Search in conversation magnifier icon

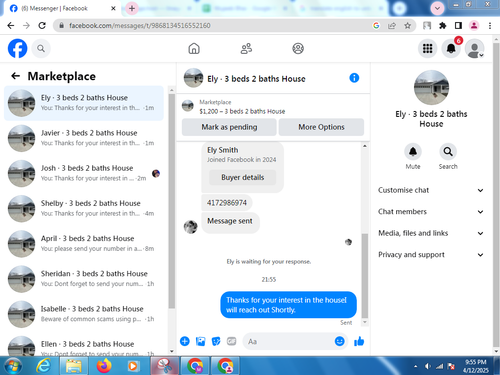pos(448,152)
